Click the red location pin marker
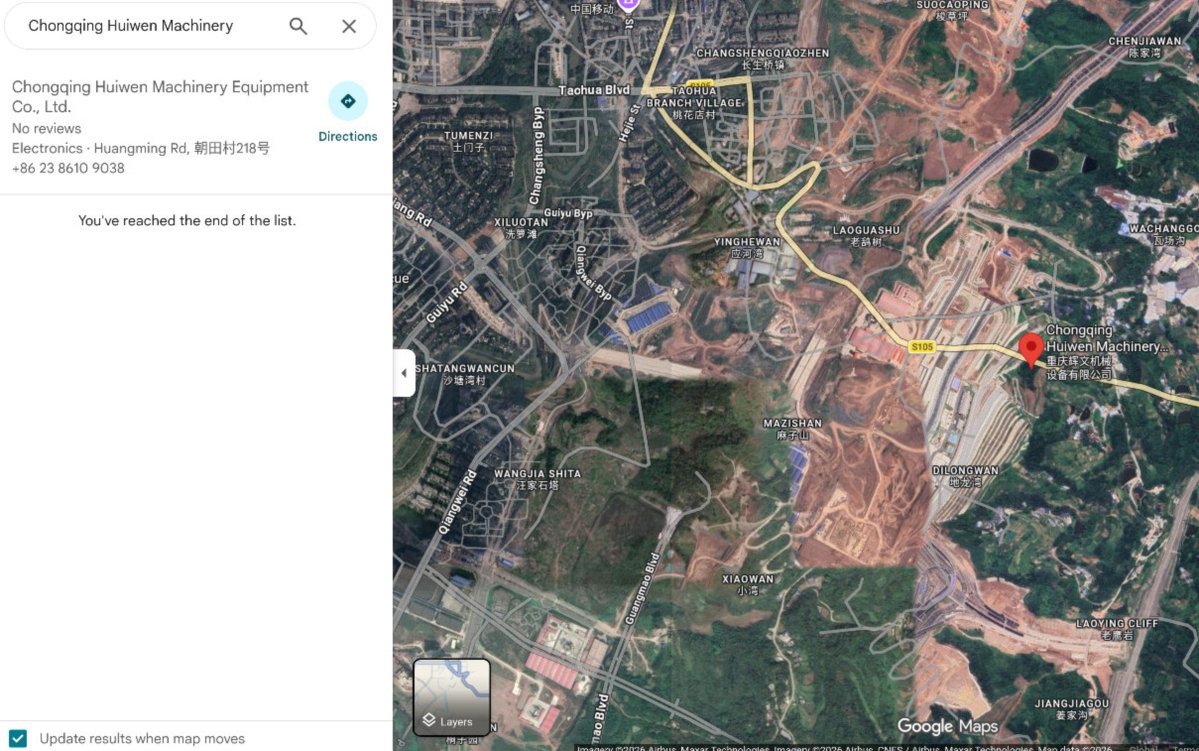 [1031, 349]
